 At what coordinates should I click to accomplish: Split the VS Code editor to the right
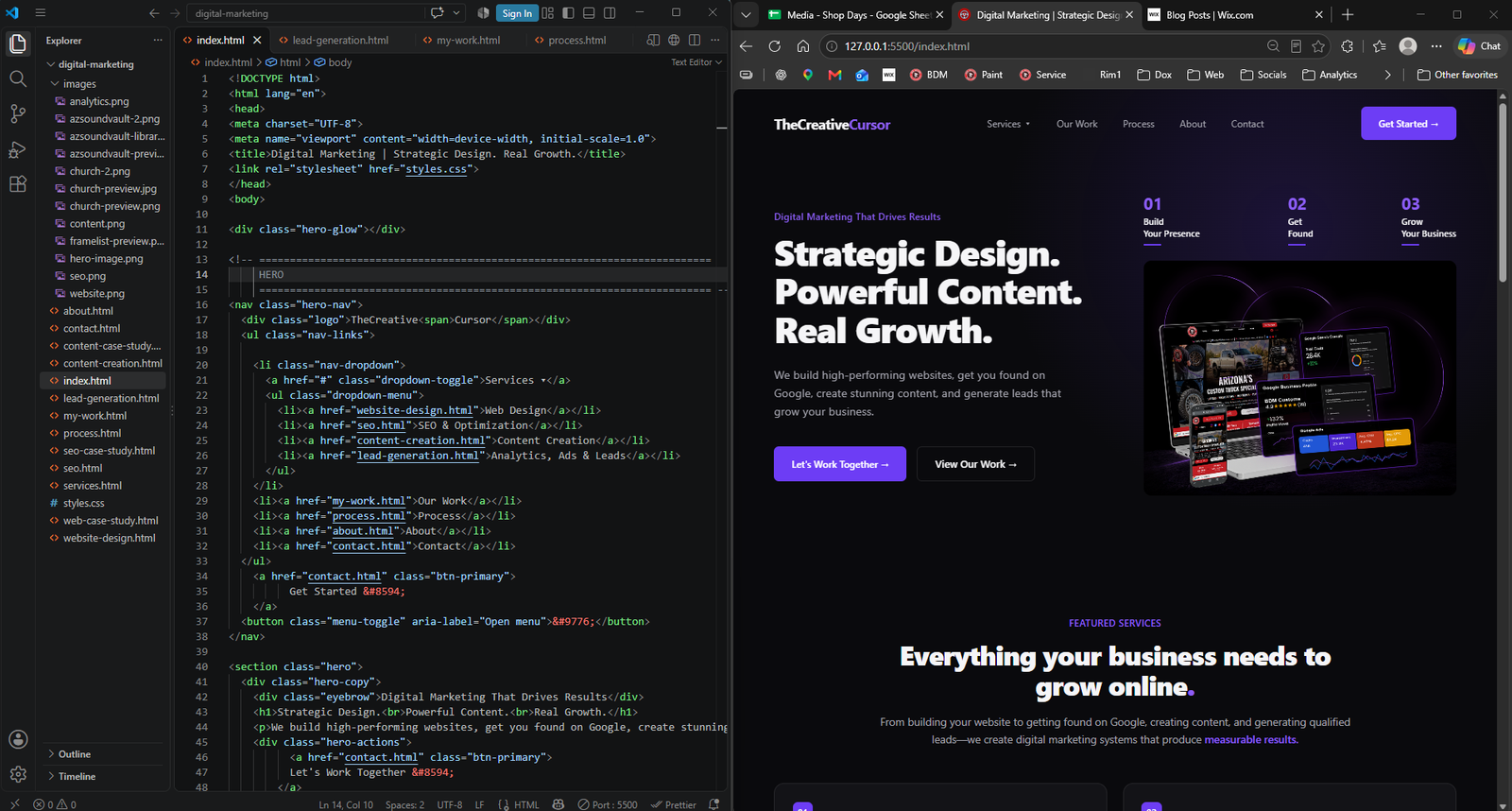(695, 40)
